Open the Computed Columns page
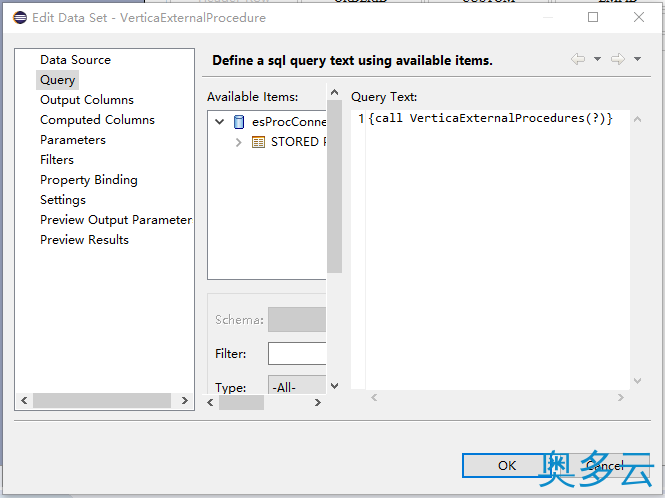 97,120
